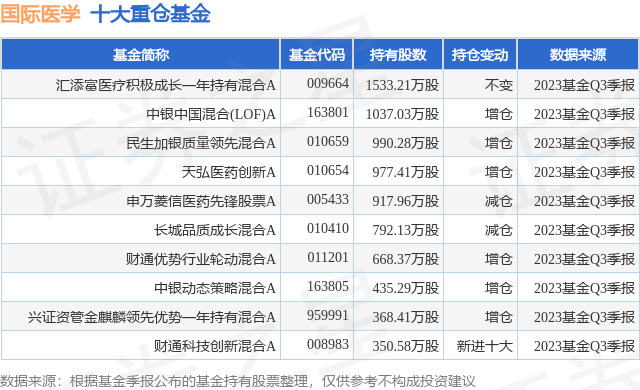The image size is (640, 390).
Task: Click fund 财通优势行业轮动混合A
Action: click(x=201, y=259)
